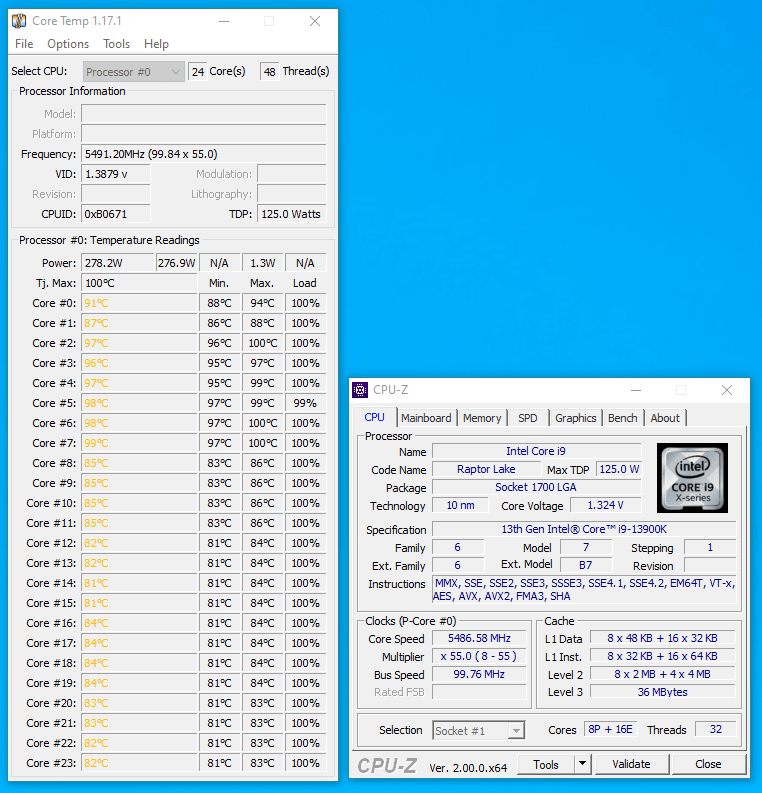Click the Multiplier value x 55.0

tap(479, 656)
